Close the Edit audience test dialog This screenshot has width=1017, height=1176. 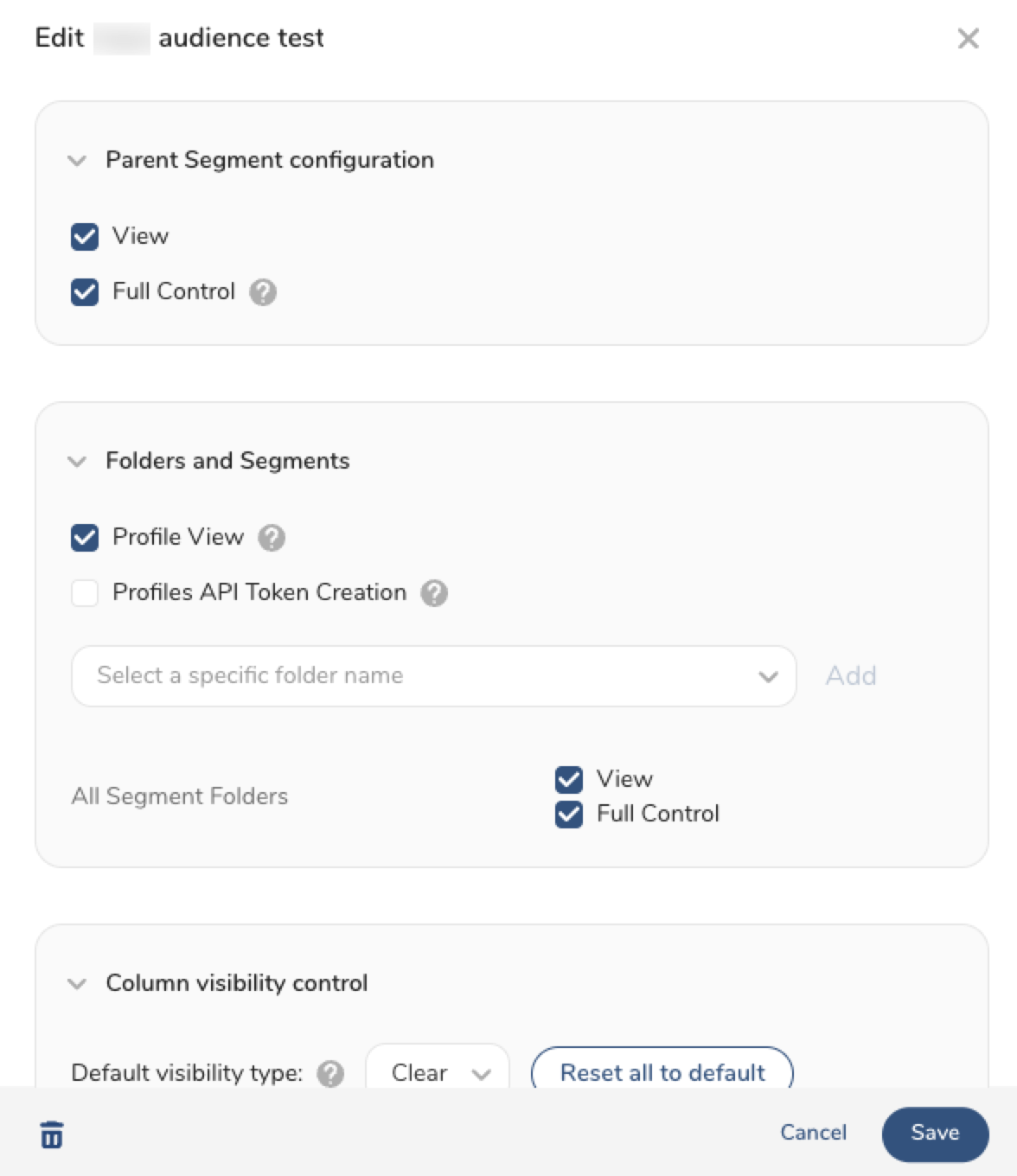click(x=968, y=38)
